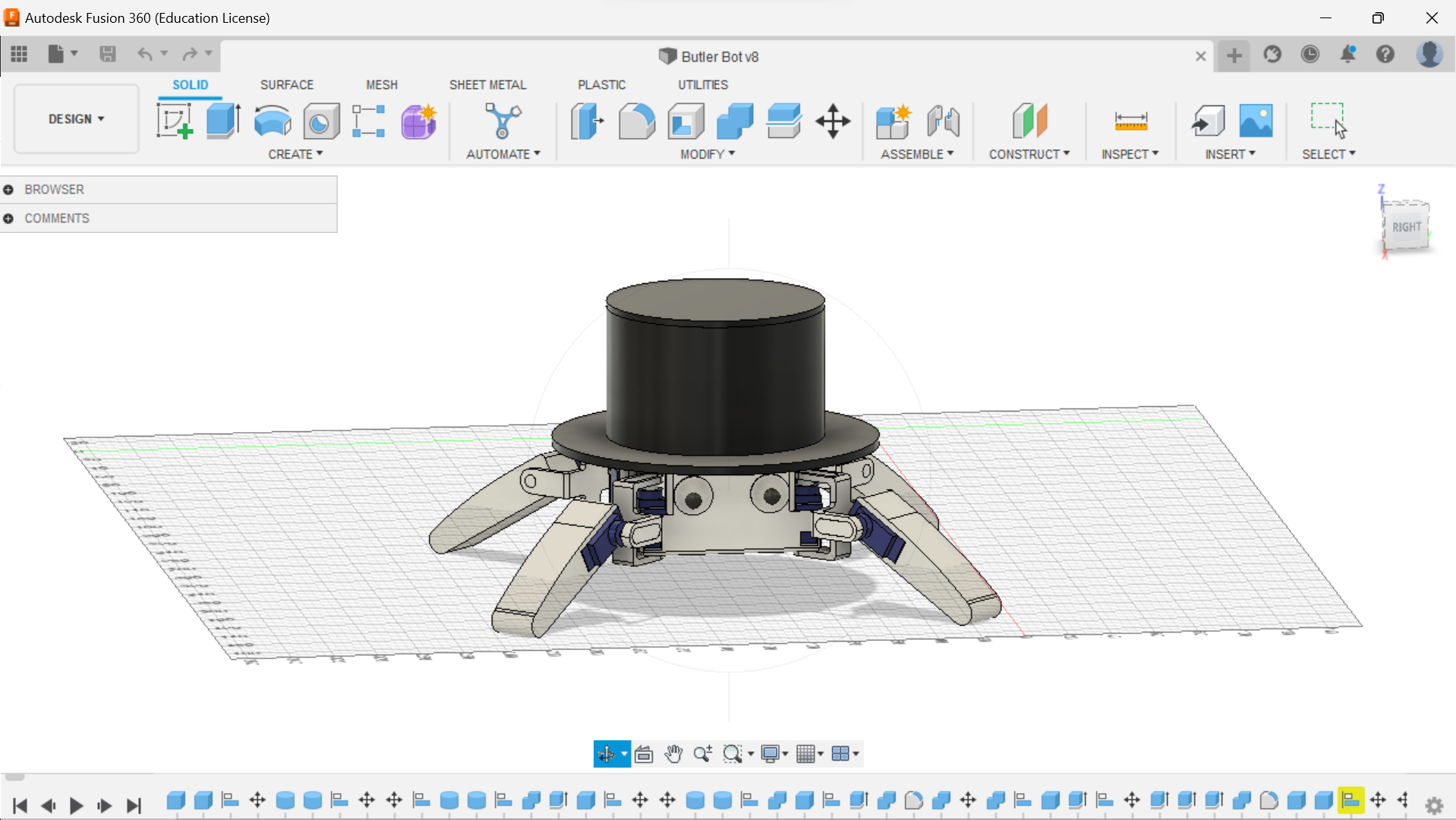Image resolution: width=1456 pixels, height=820 pixels.
Task: Expand the Comments panel
Action: point(8,218)
